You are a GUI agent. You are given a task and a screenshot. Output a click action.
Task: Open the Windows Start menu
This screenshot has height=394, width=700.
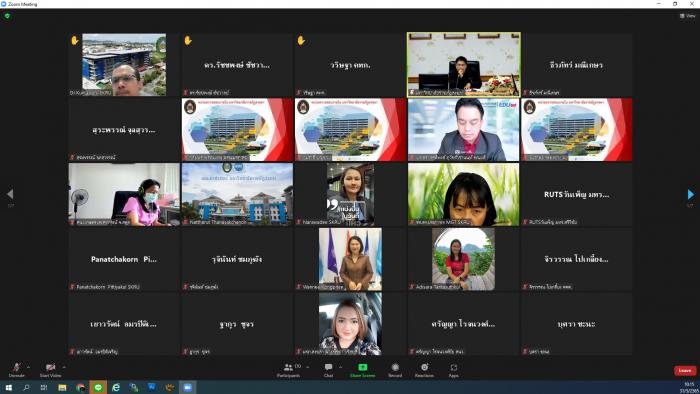[8, 387]
